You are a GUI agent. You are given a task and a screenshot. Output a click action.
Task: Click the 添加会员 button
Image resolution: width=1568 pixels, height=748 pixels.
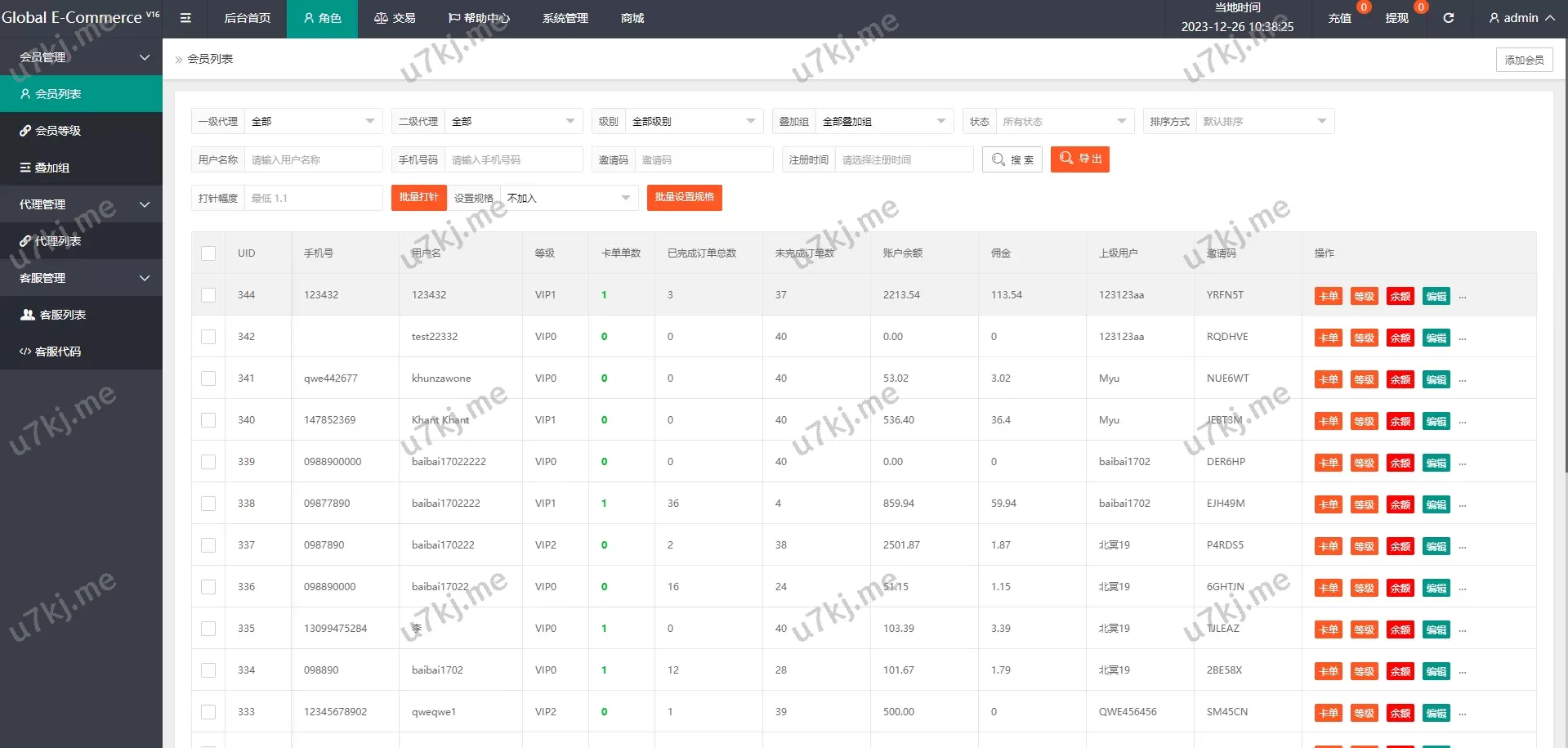1524,60
